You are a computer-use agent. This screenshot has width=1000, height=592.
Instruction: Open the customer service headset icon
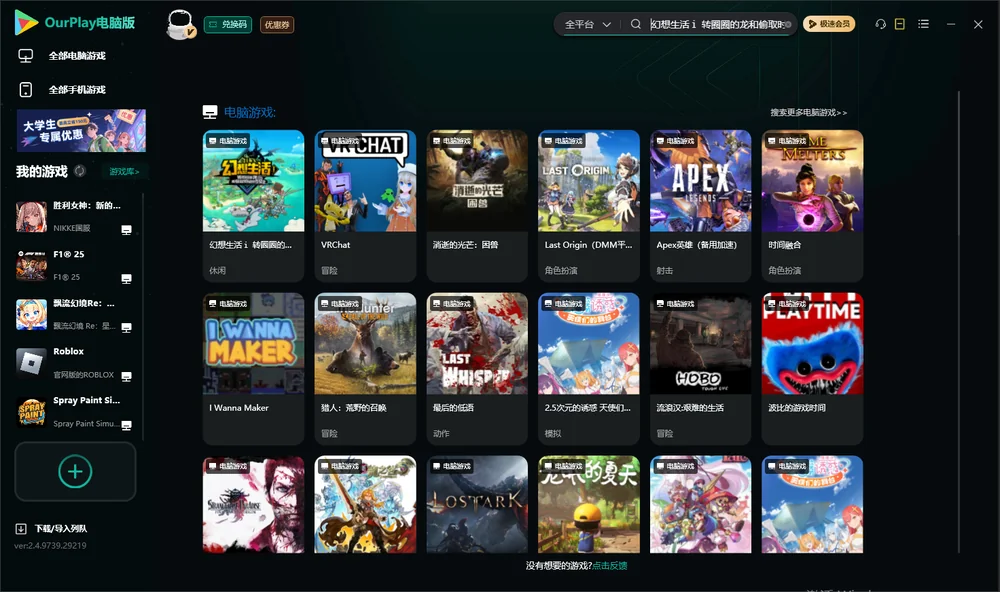click(880, 24)
